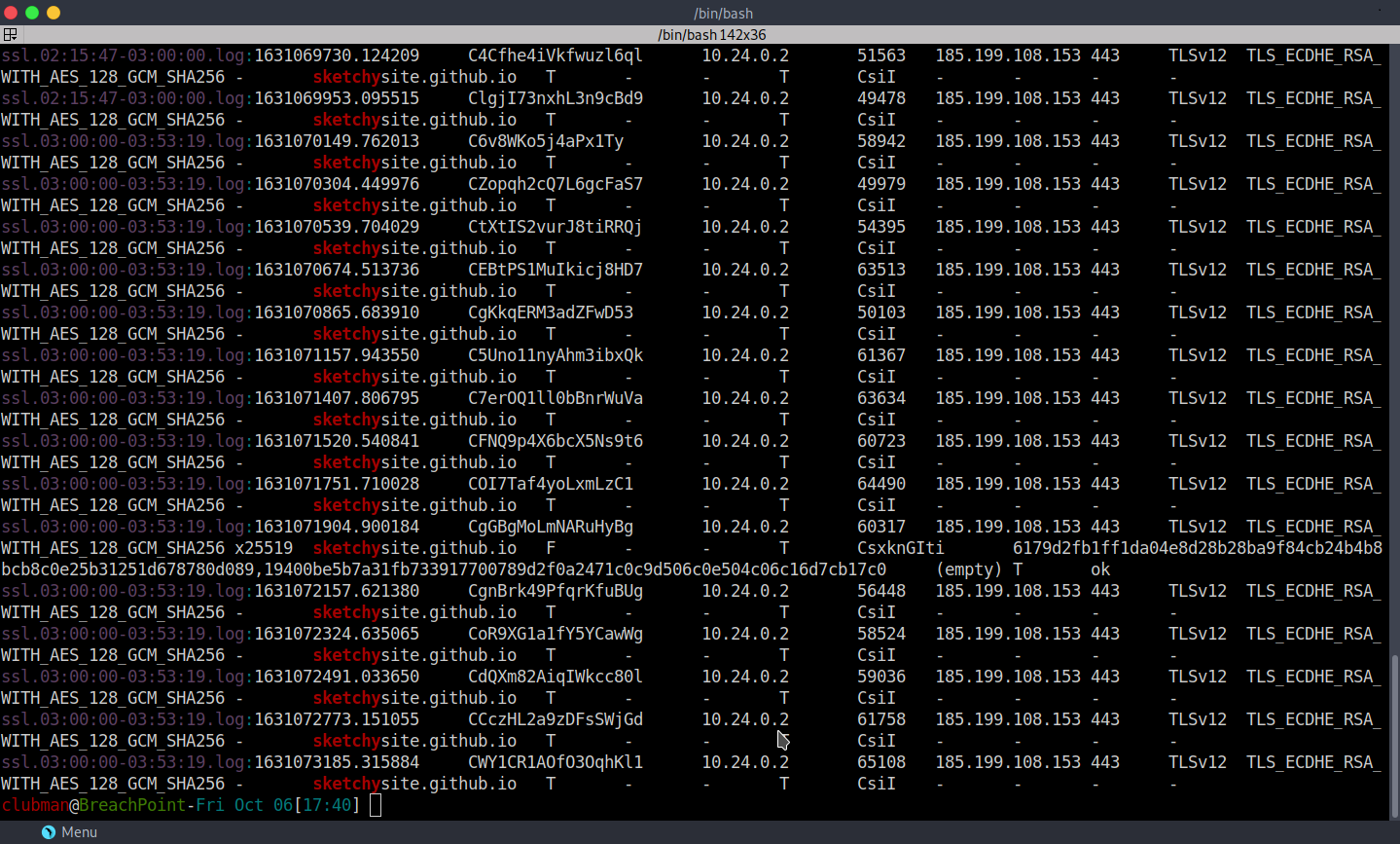Click source port 50103
Viewport: 1400px width, 844px height.
pos(881,312)
